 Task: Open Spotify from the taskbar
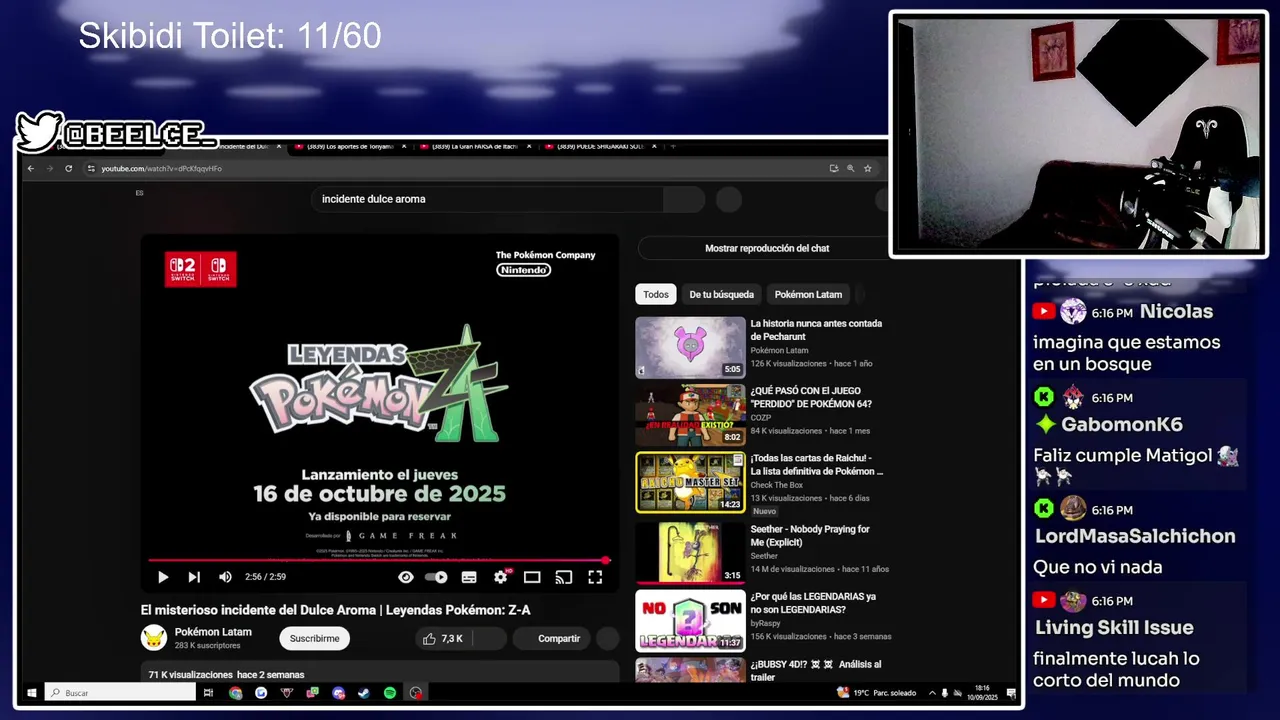(390, 692)
